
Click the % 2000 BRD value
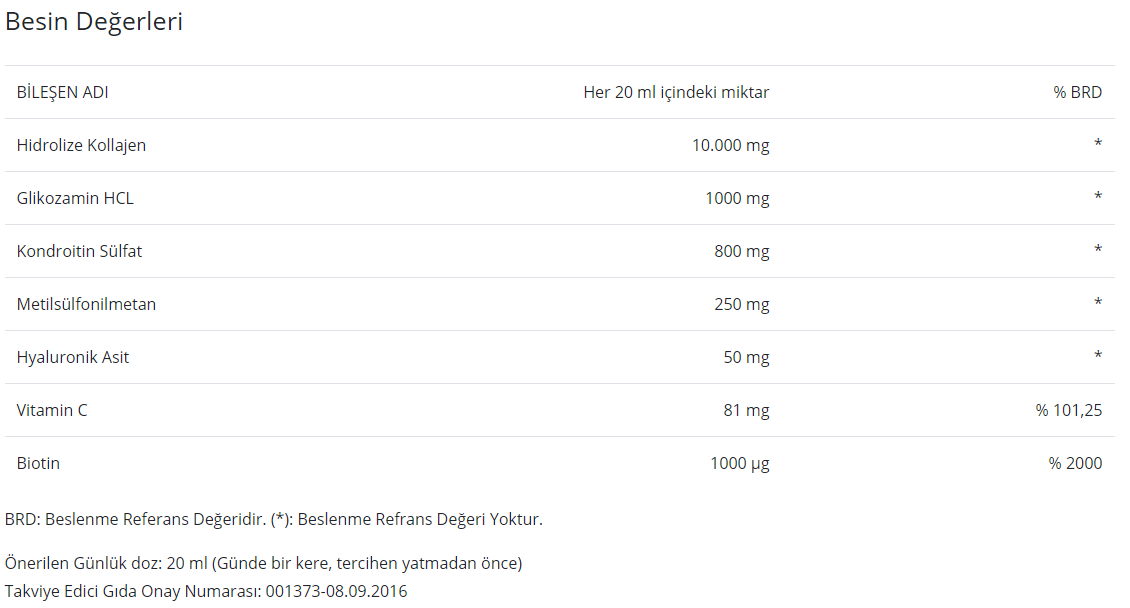click(1075, 463)
